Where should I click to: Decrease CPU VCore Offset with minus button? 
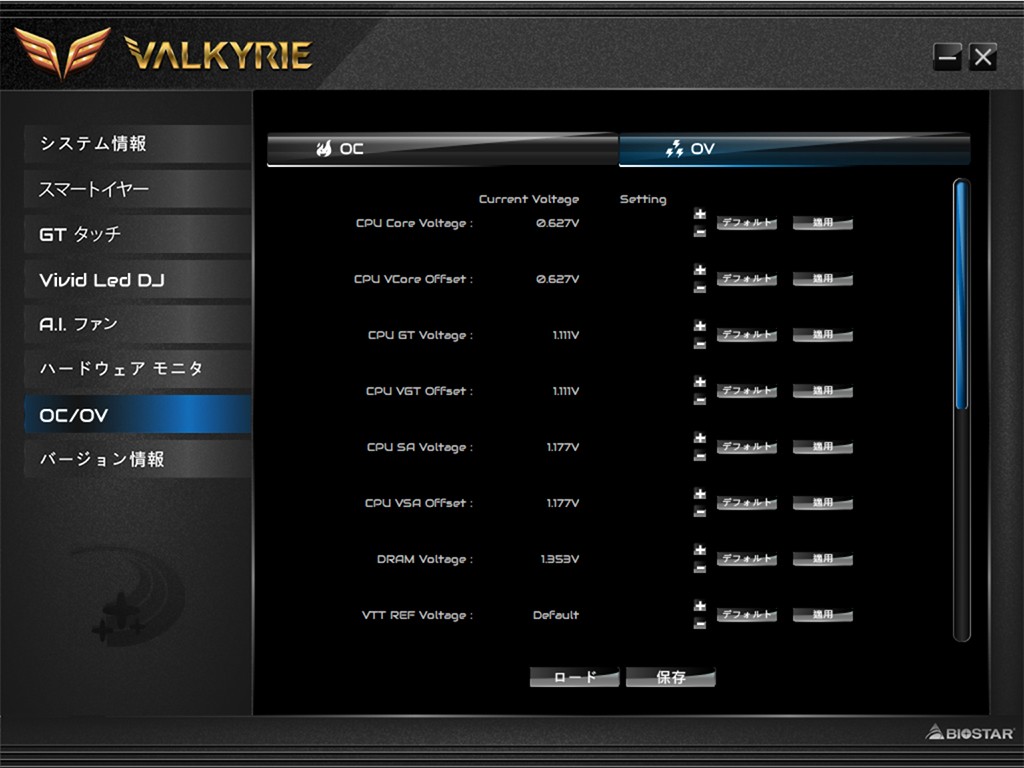click(x=699, y=288)
